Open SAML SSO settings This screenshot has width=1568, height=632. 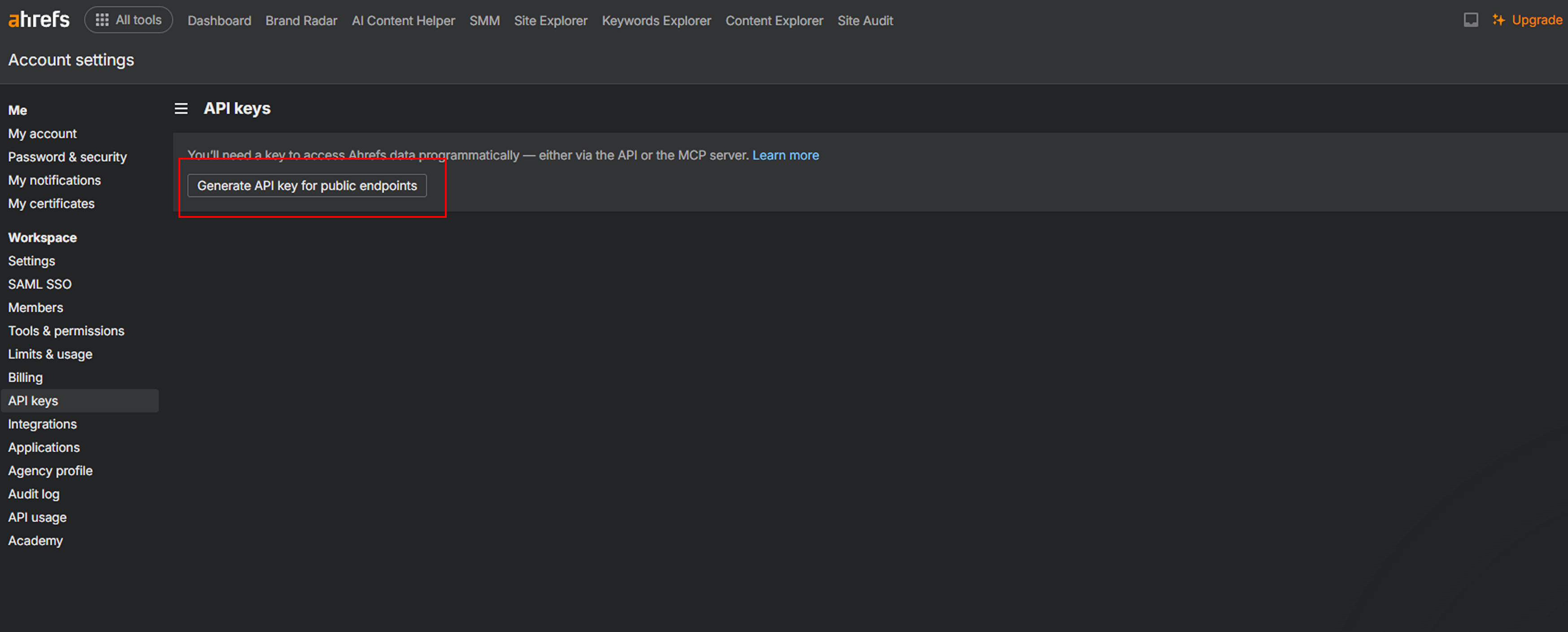click(x=39, y=284)
